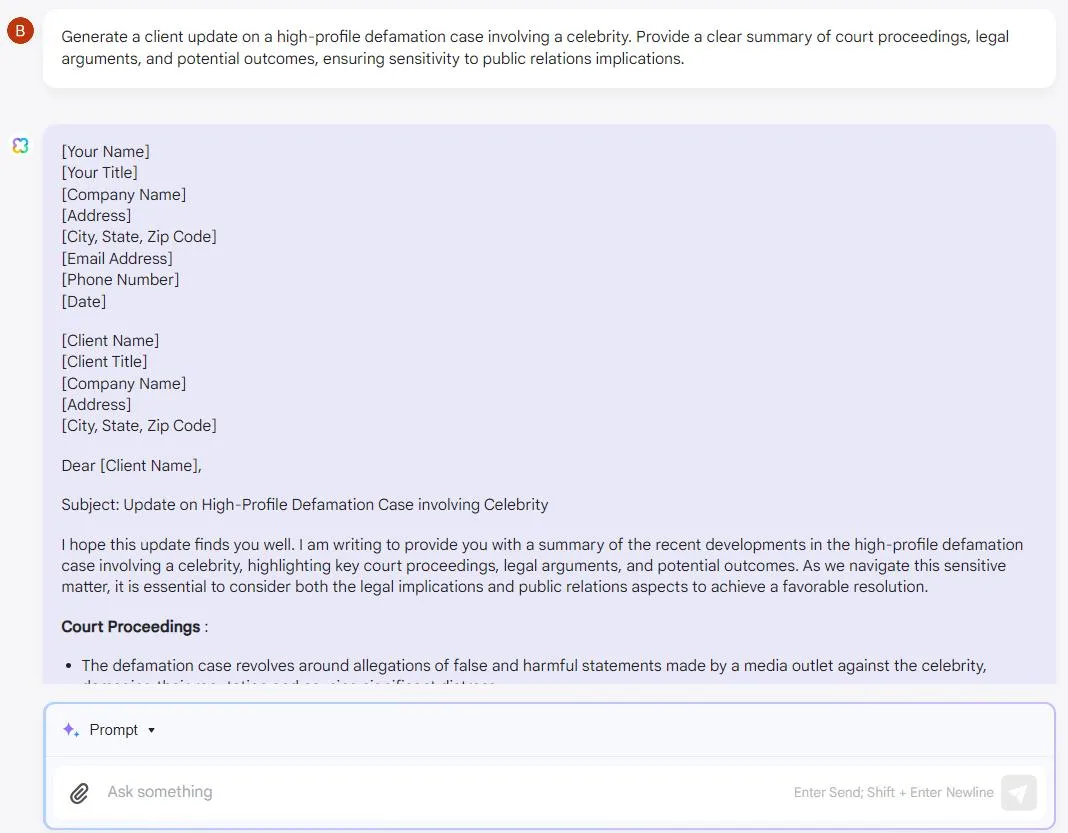Click the [Email Address] placeholder

tap(117, 259)
